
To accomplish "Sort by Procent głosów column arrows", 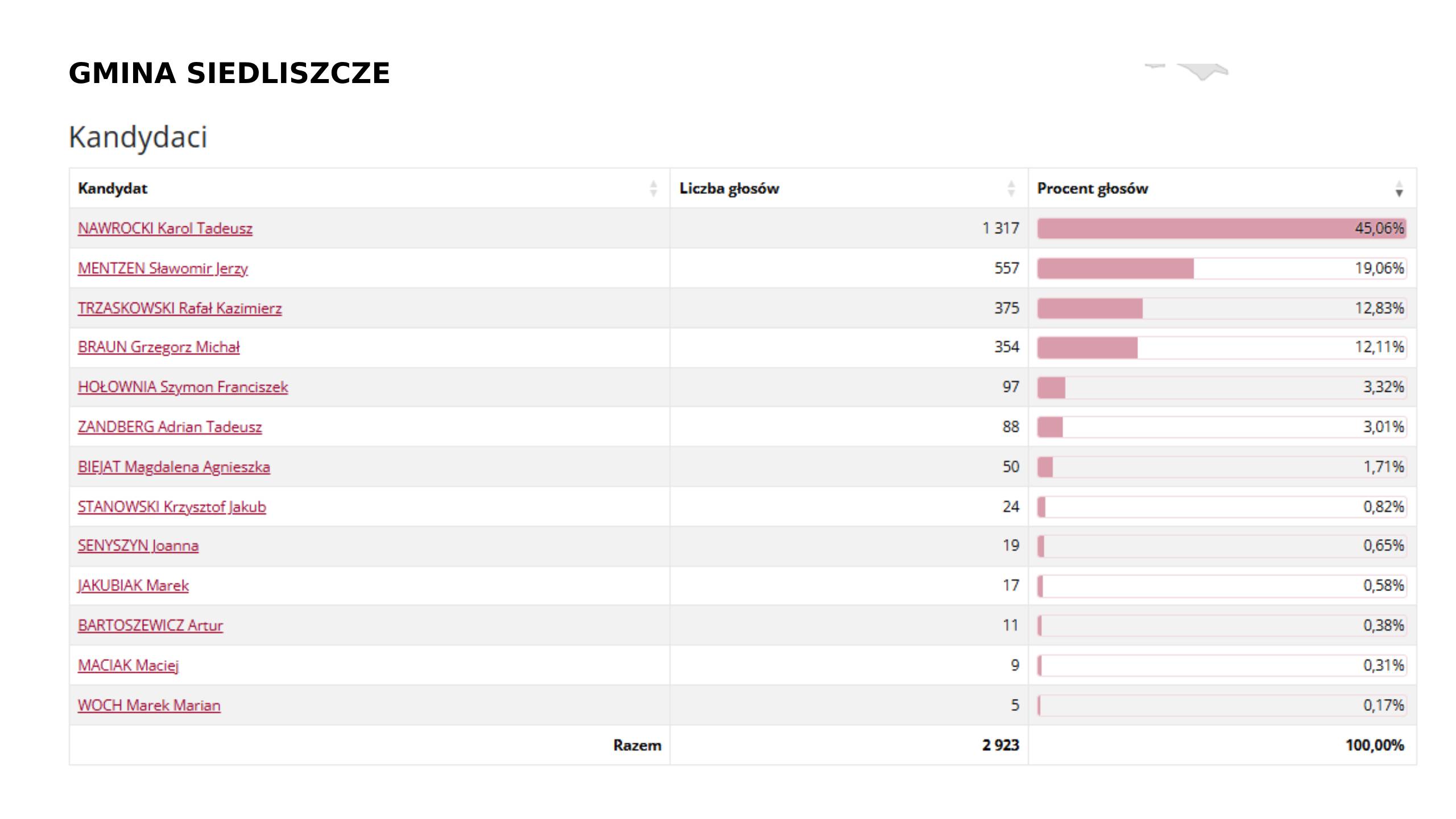I will pos(1399,188).
